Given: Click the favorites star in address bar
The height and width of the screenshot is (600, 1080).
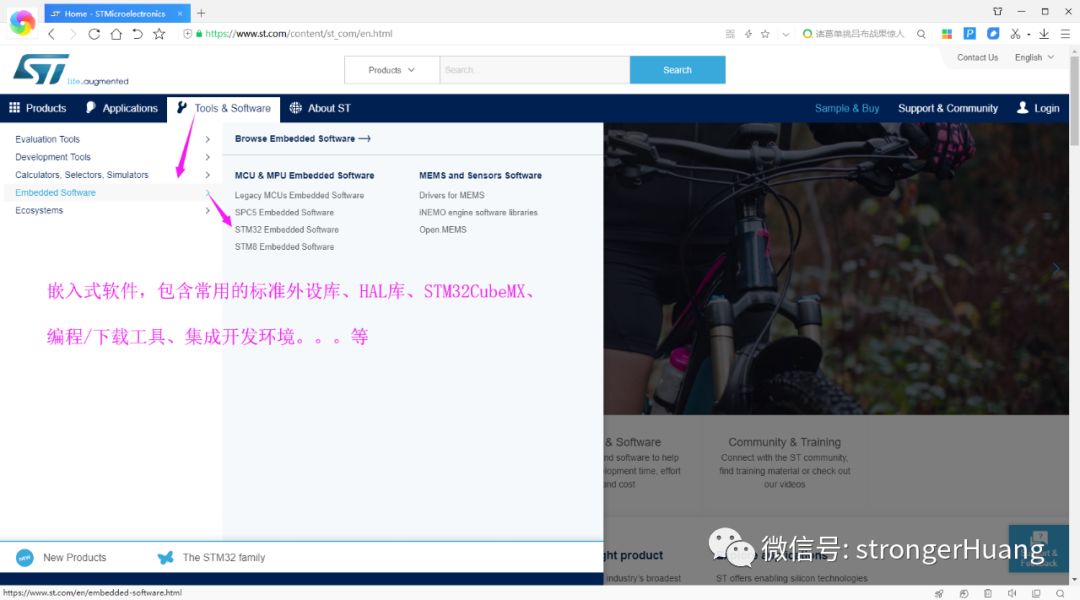Looking at the screenshot, I should tap(765, 34).
